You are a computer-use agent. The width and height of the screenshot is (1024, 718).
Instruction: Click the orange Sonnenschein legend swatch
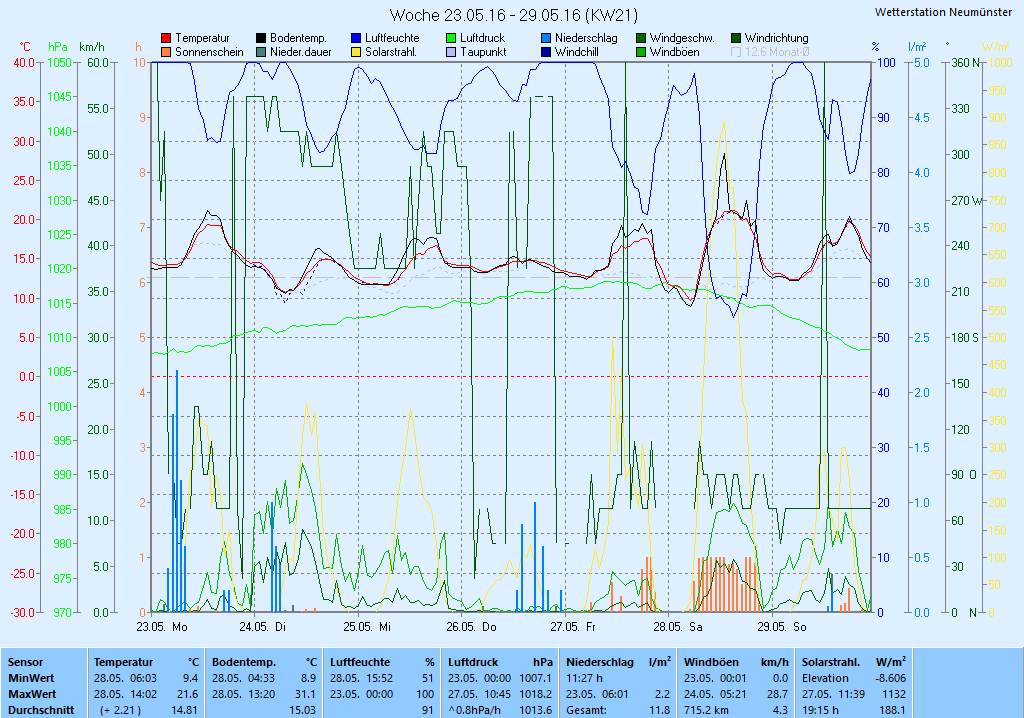pyautogui.click(x=166, y=52)
